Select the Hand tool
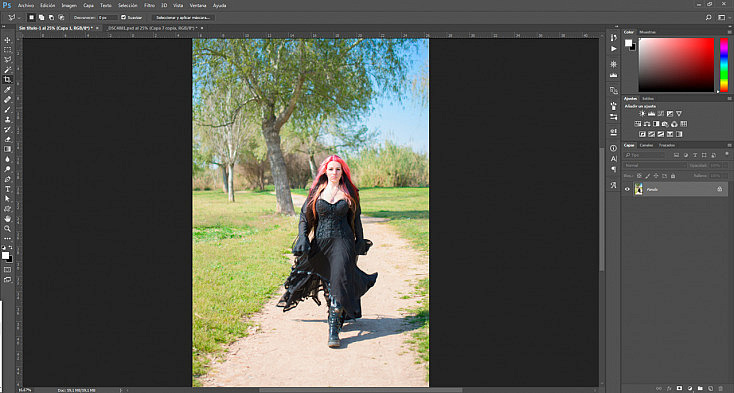 (7, 218)
